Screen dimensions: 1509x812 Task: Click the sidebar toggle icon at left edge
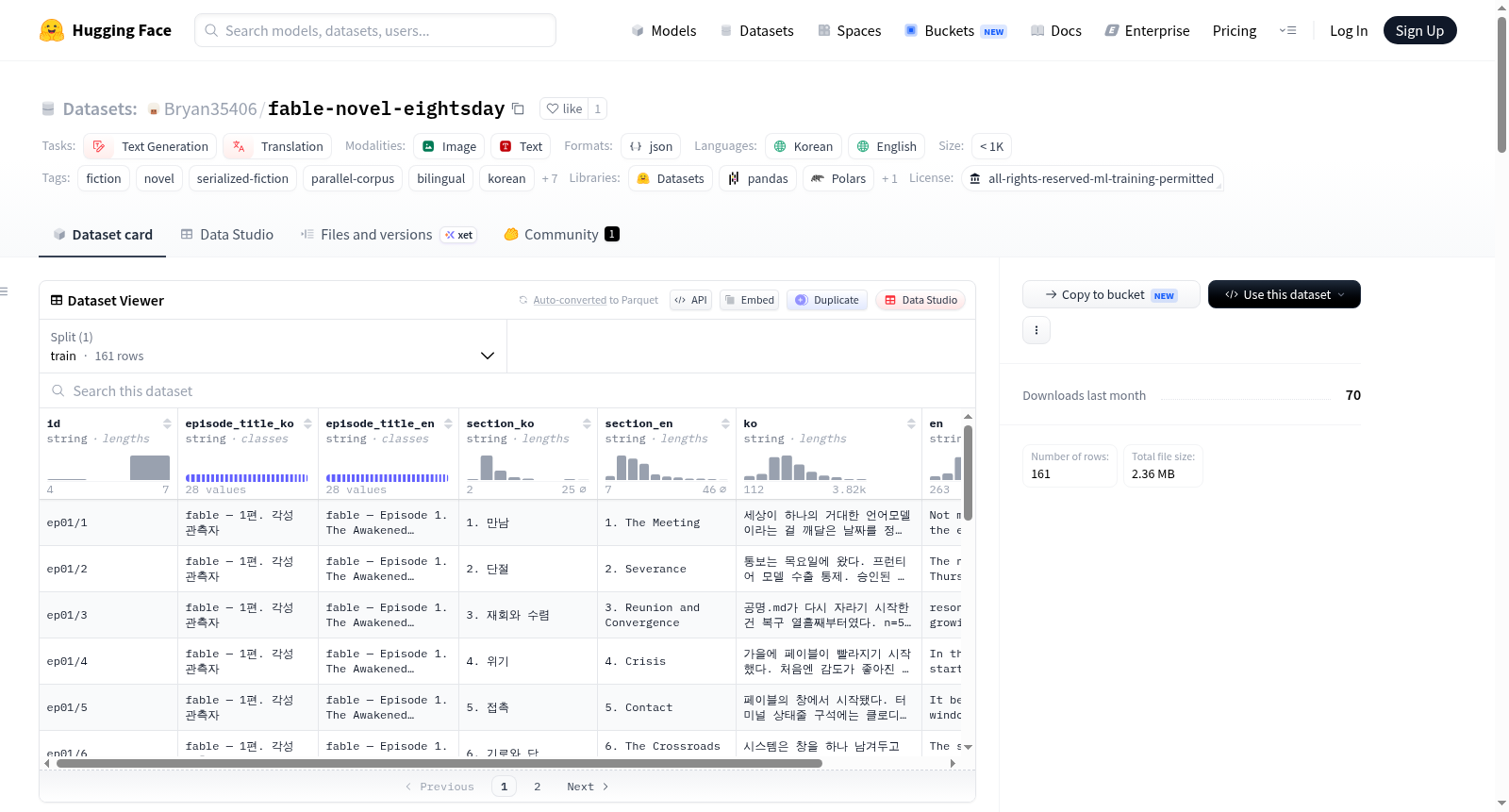click(5, 291)
